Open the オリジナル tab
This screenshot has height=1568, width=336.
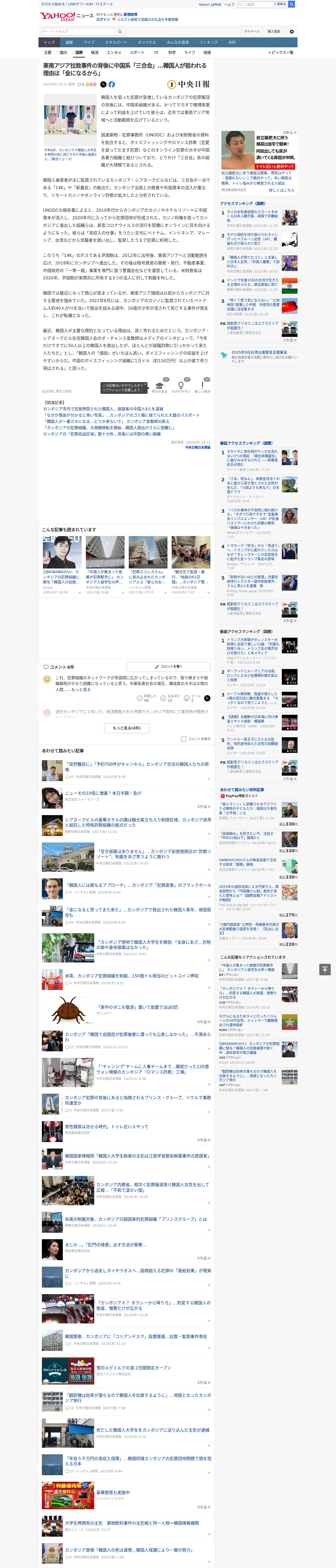point(147,43)
